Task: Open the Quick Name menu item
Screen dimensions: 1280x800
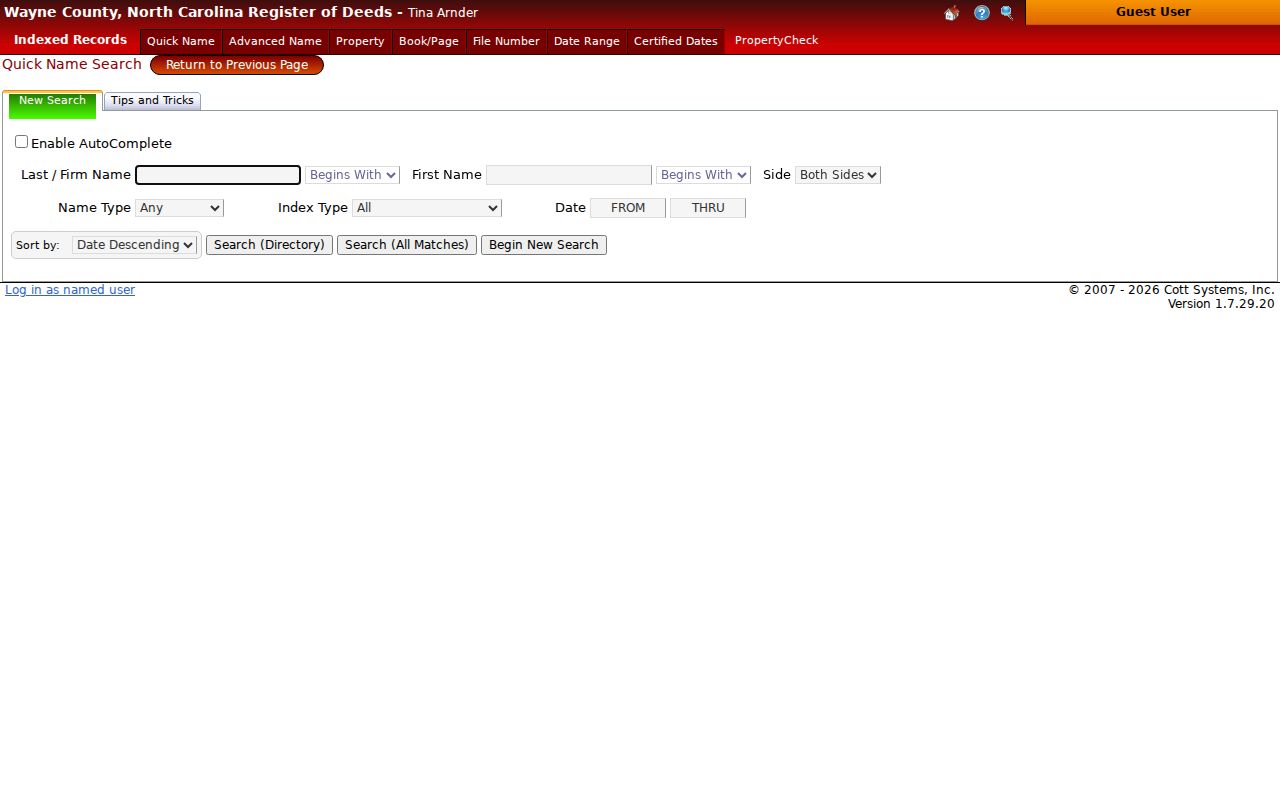Action: [181, 41]
